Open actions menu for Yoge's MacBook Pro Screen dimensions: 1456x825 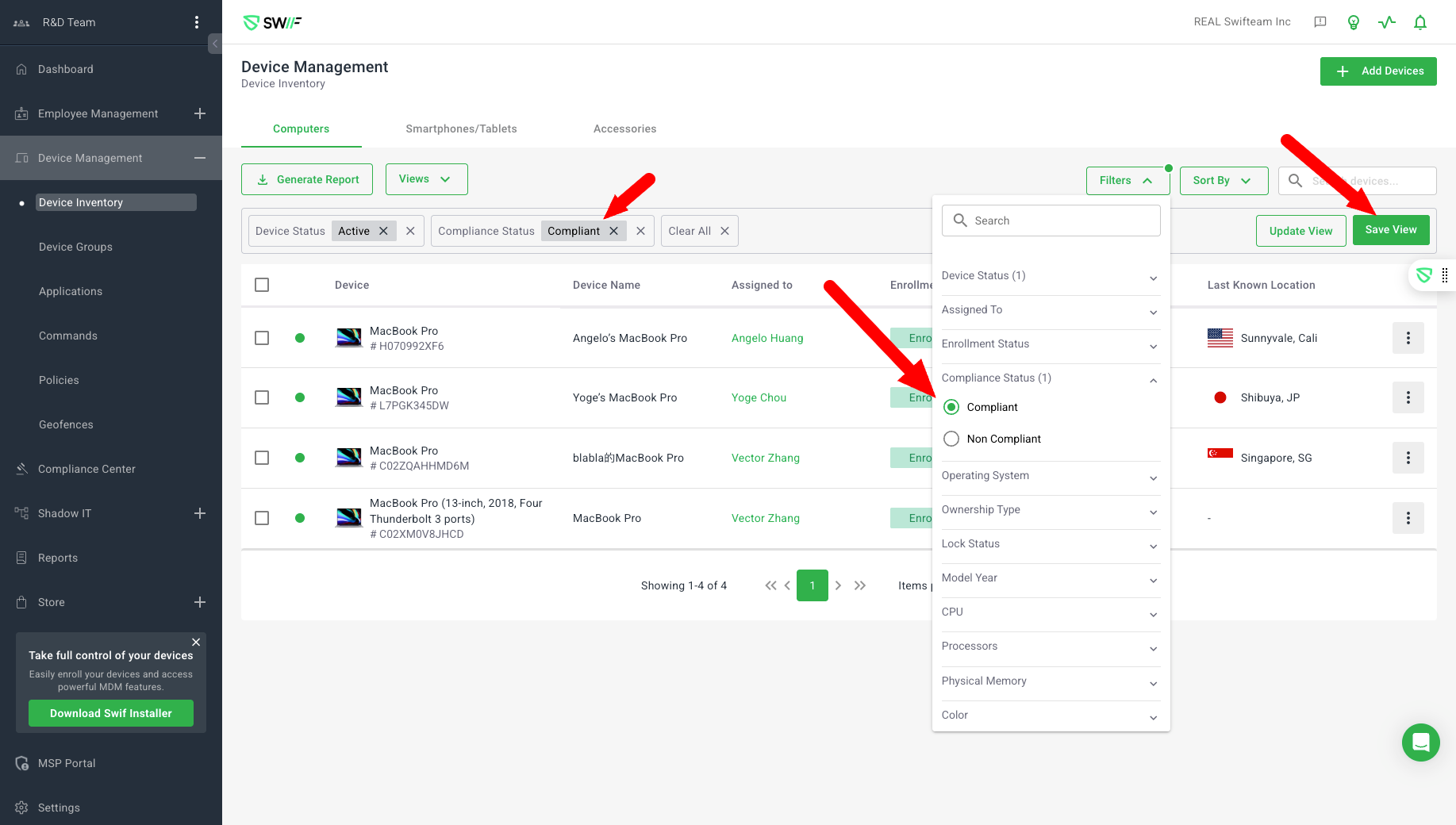(x=1408, y=397)
